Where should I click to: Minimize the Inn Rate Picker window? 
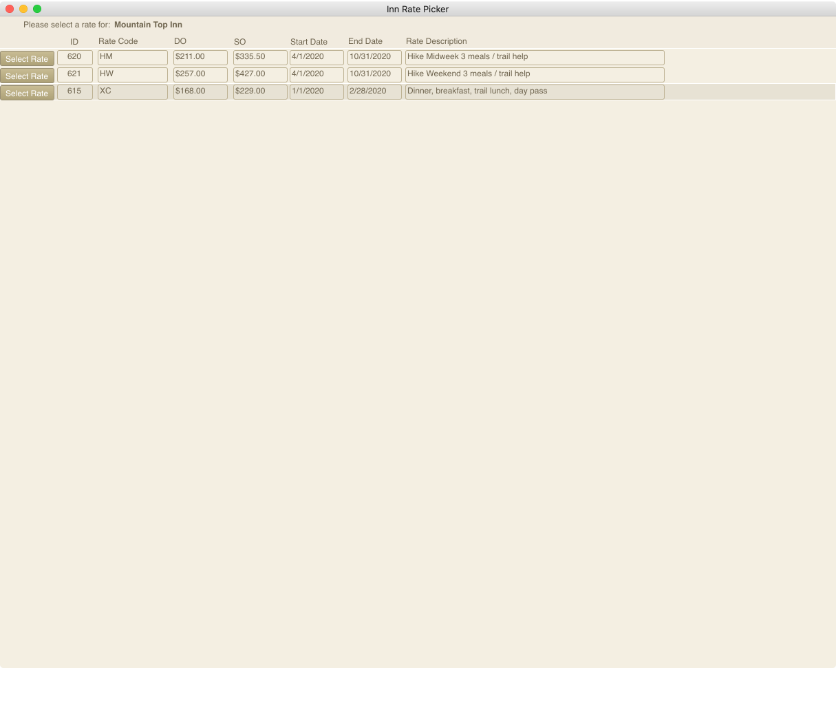coord(24,9)
